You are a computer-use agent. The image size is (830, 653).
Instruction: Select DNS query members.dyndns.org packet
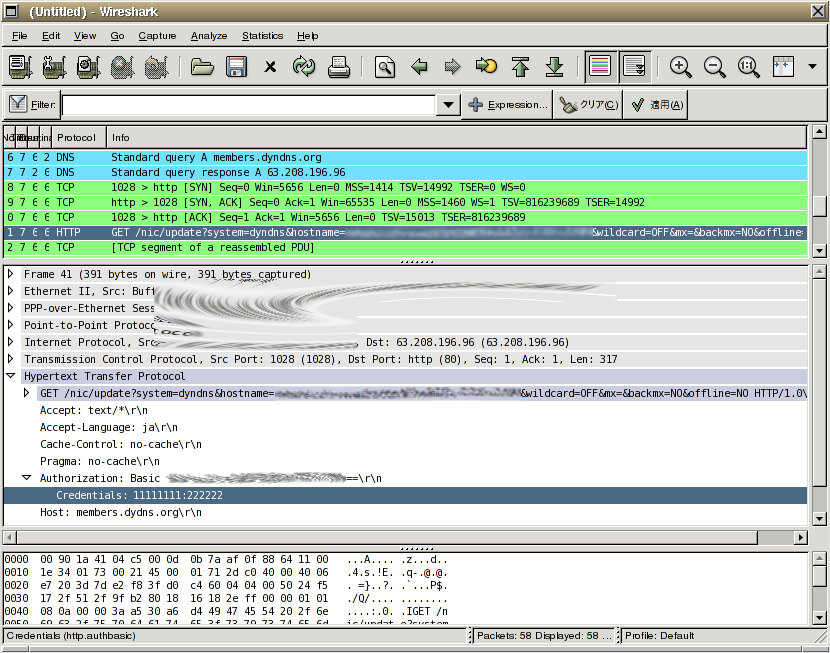pyautogui.click(x=405, y=157)
